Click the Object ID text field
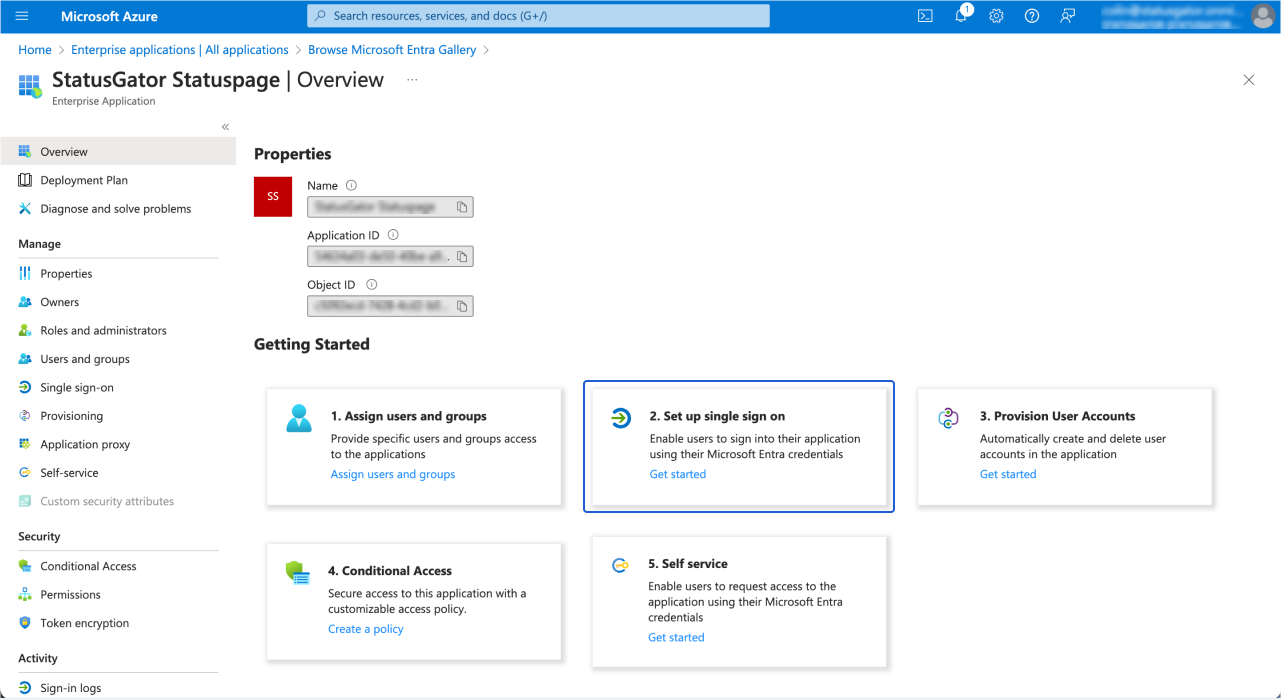The image size is (1281, 700). coord(390,307)
